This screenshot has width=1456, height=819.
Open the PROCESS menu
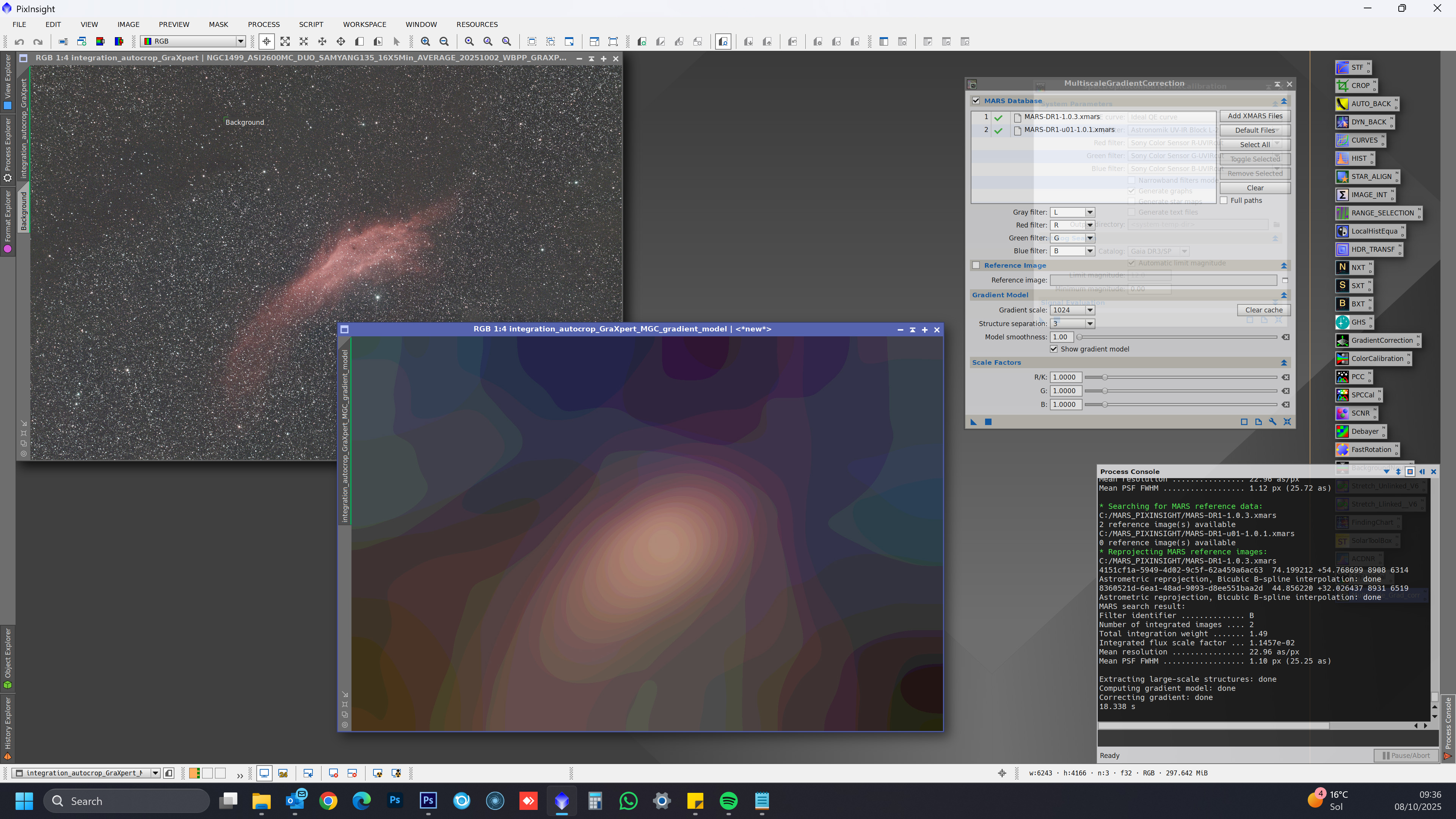tap(264, 24)
